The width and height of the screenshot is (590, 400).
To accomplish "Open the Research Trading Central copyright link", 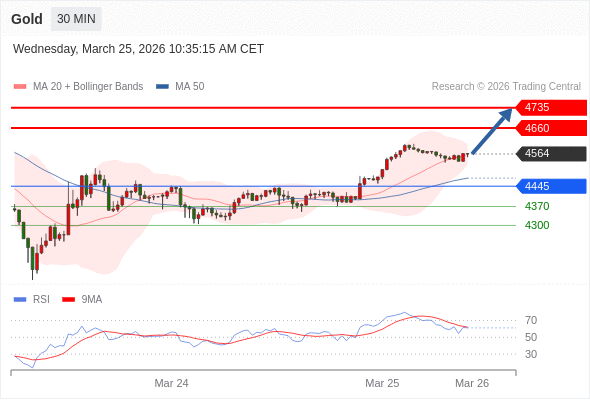I will 506,87.
